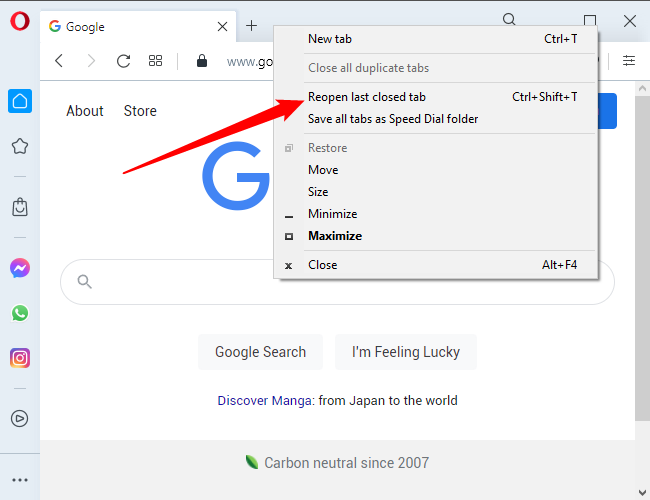This screenshot has width=650, height=500.
Task: Open the Player icon in sidebar
Action: [x=19, y=419]
